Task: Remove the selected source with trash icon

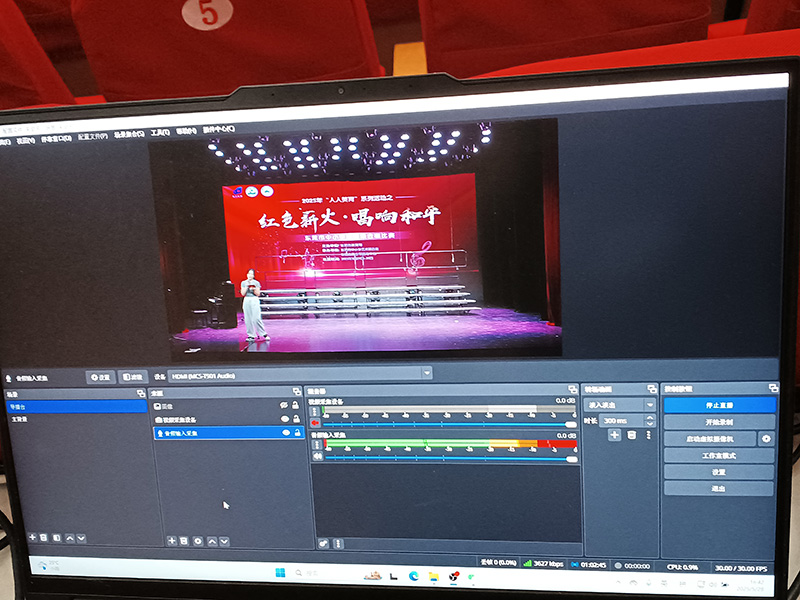Action: tap(184, 541)
